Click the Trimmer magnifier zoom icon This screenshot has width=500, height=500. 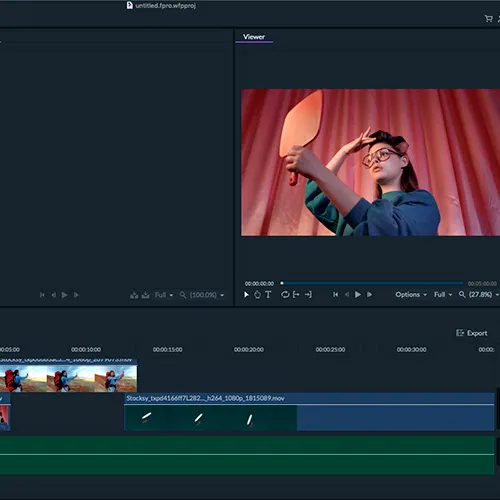tap(183, 295)
